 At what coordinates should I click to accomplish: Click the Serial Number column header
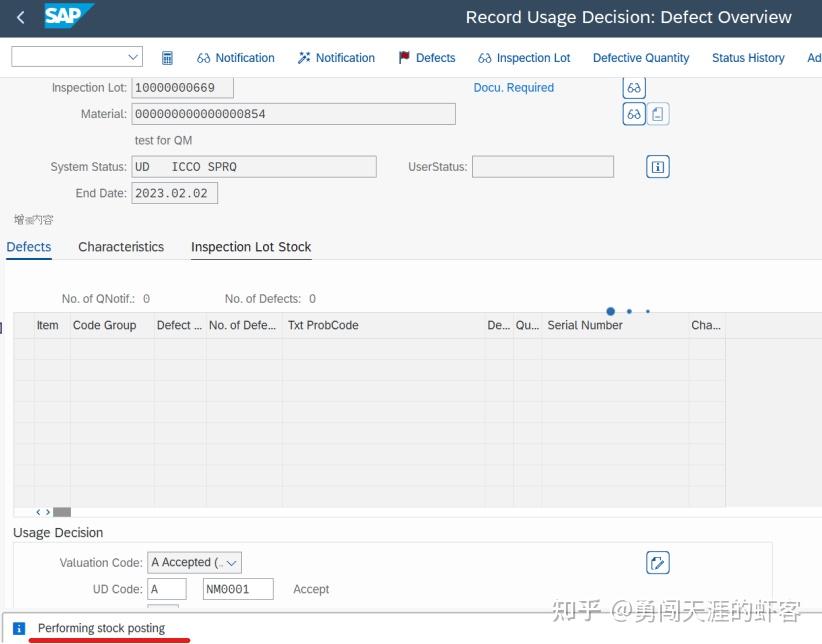[585, 325]
